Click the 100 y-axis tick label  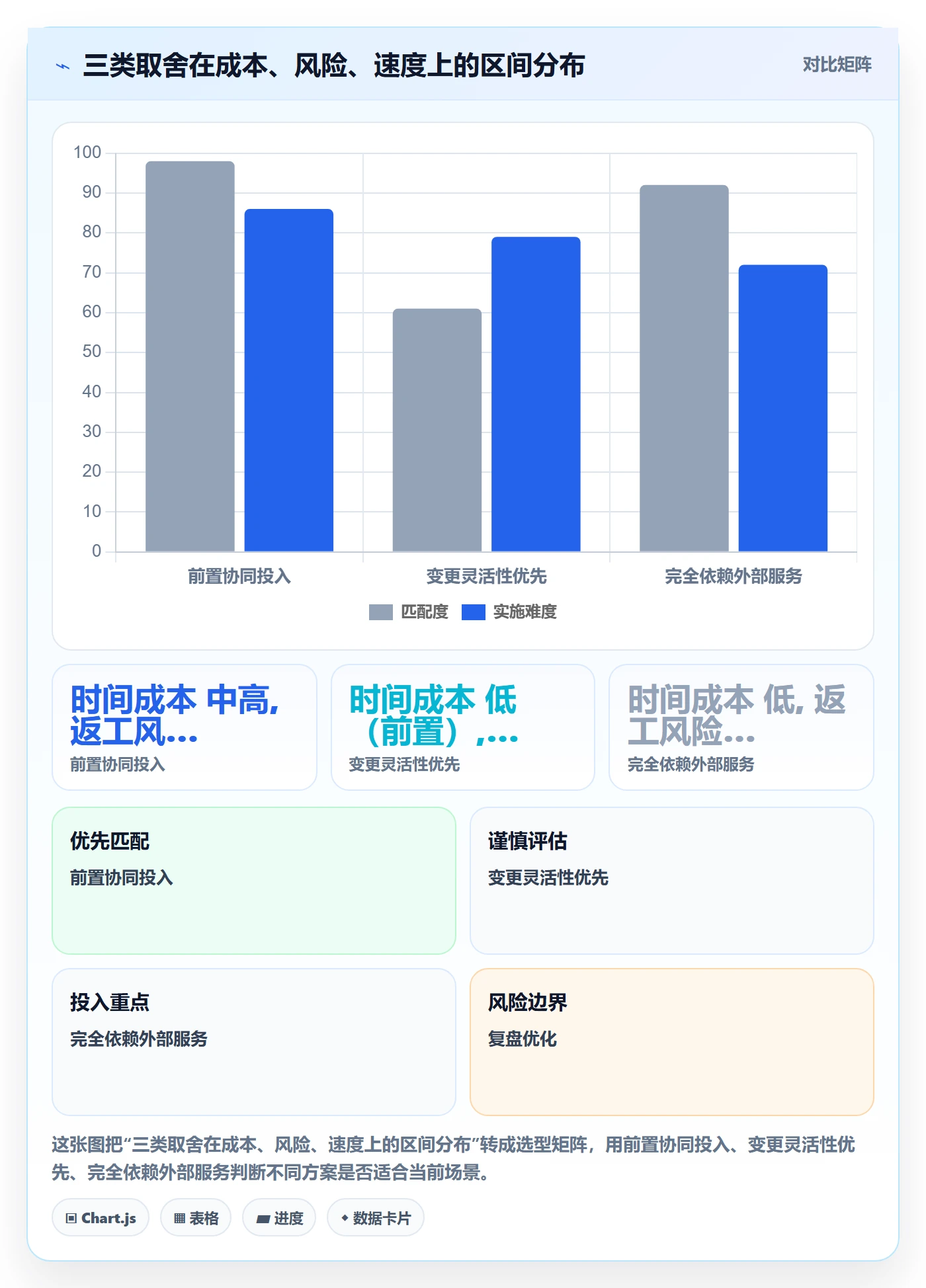click(87, 153)
